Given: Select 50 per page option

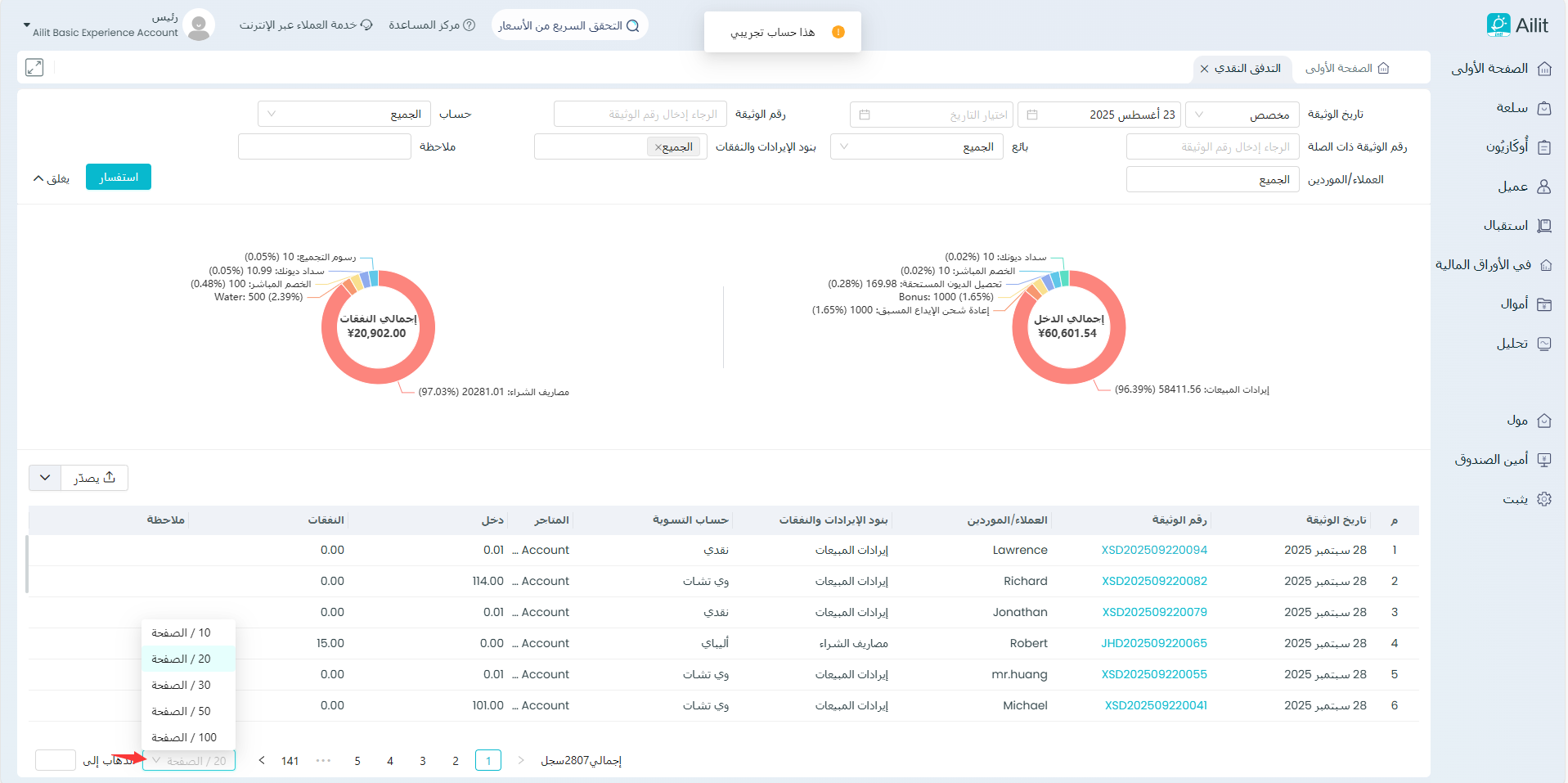Looking at the screenshot, I should click(x=181, y=711).
